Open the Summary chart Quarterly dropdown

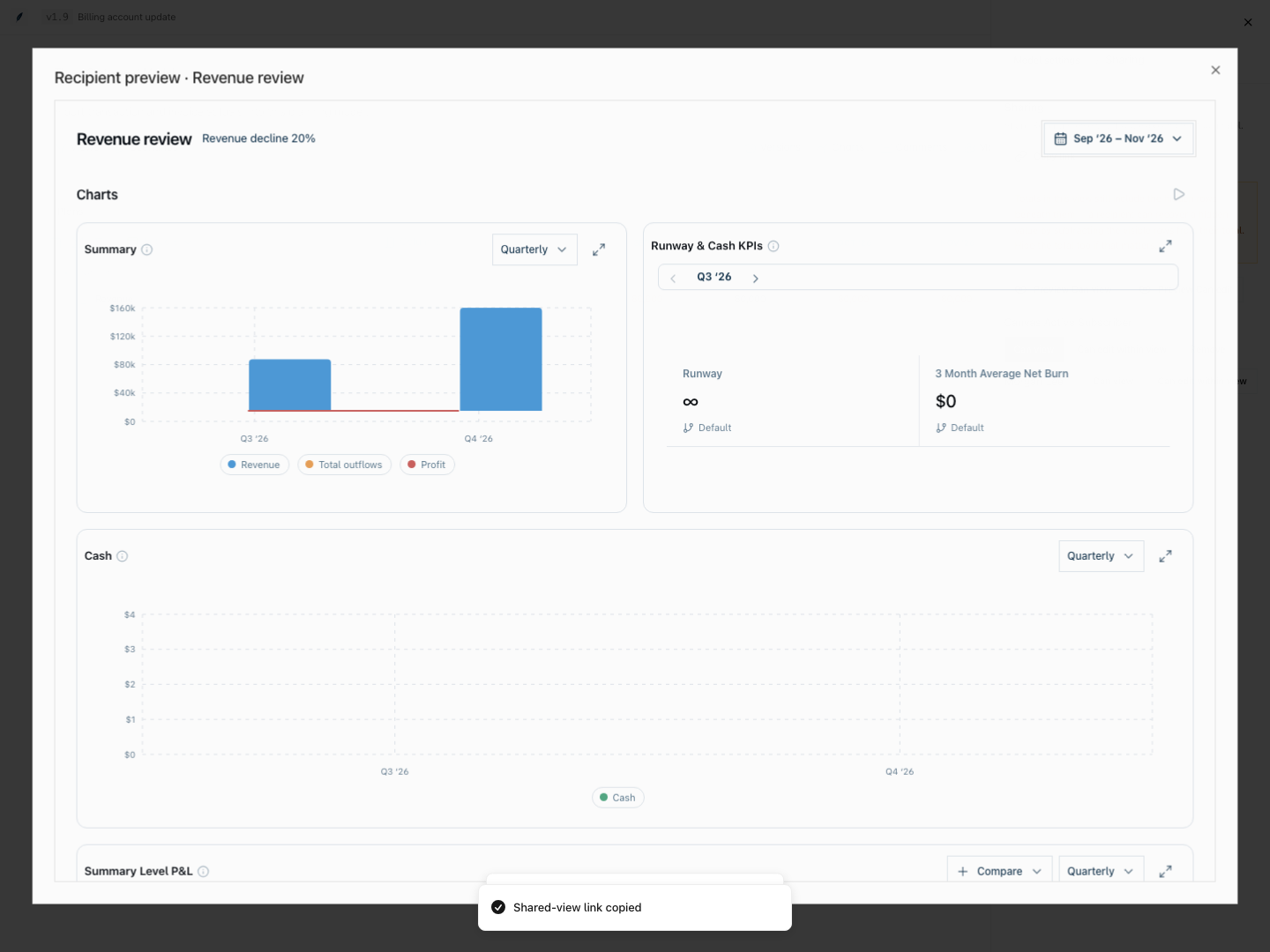pyautogui.click(x=534, y=249)
